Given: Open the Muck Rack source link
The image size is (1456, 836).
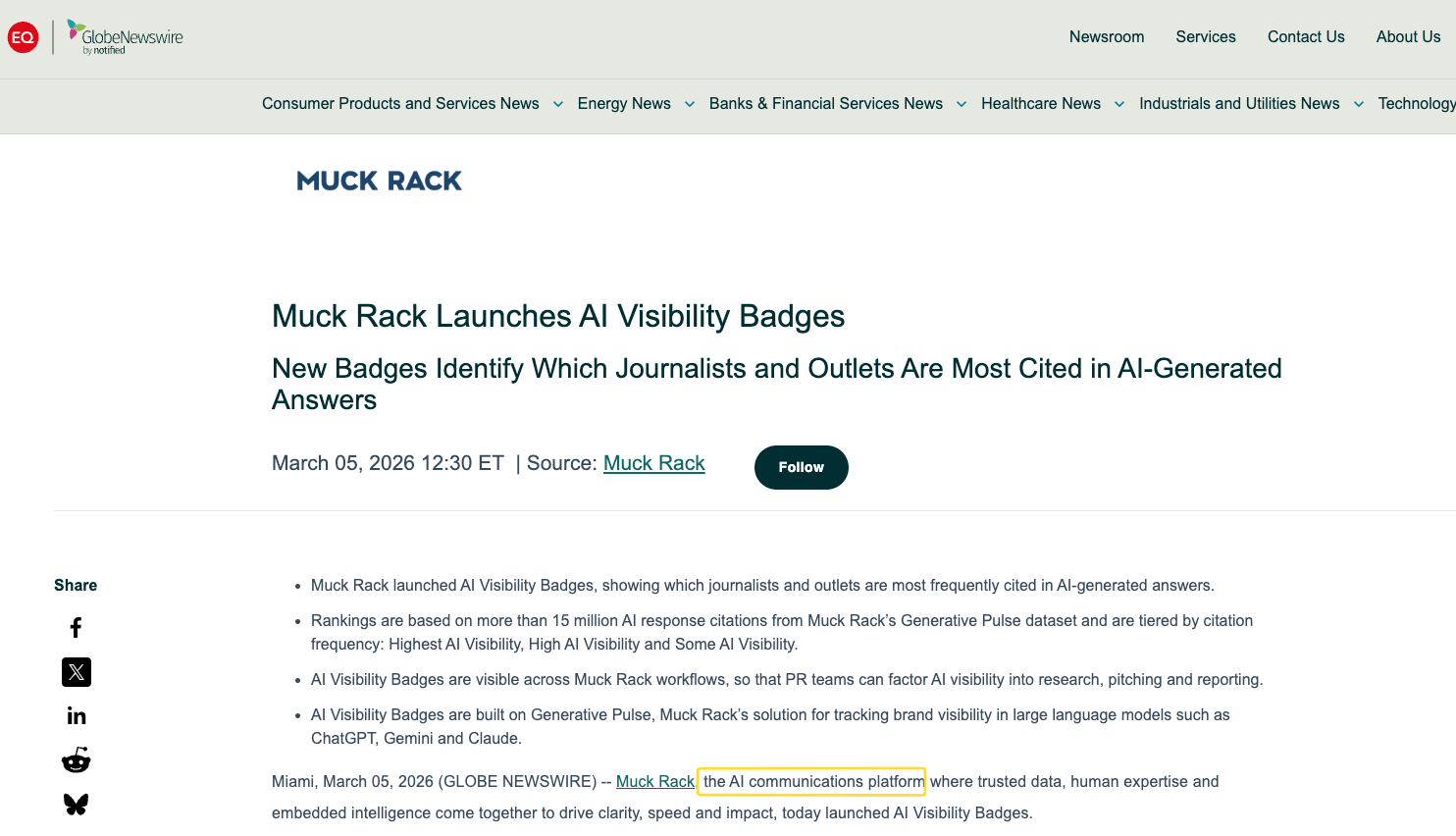Looking at the screenshot, I should [x=654, y=463].
